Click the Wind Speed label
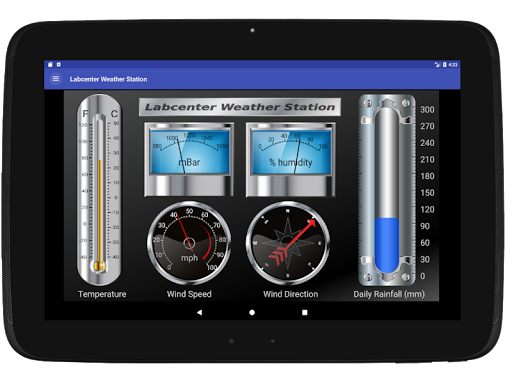 tap(189, 294)
